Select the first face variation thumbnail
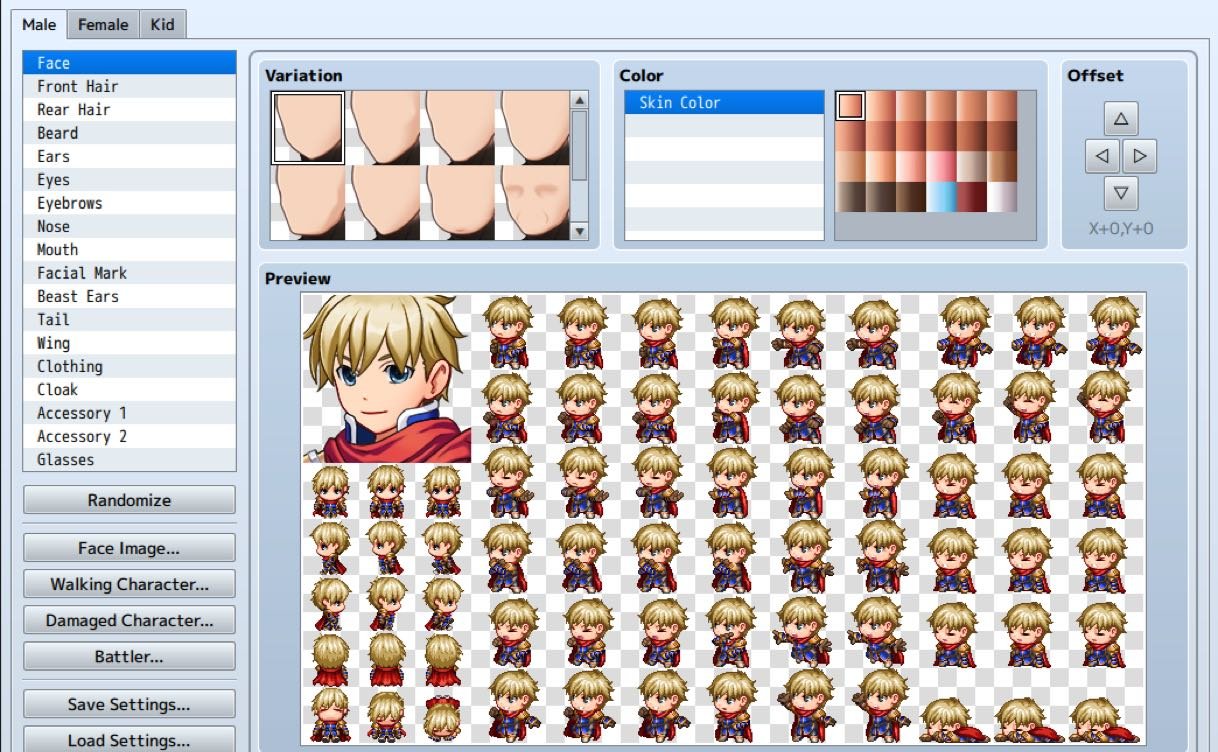 tap(308, 128)
